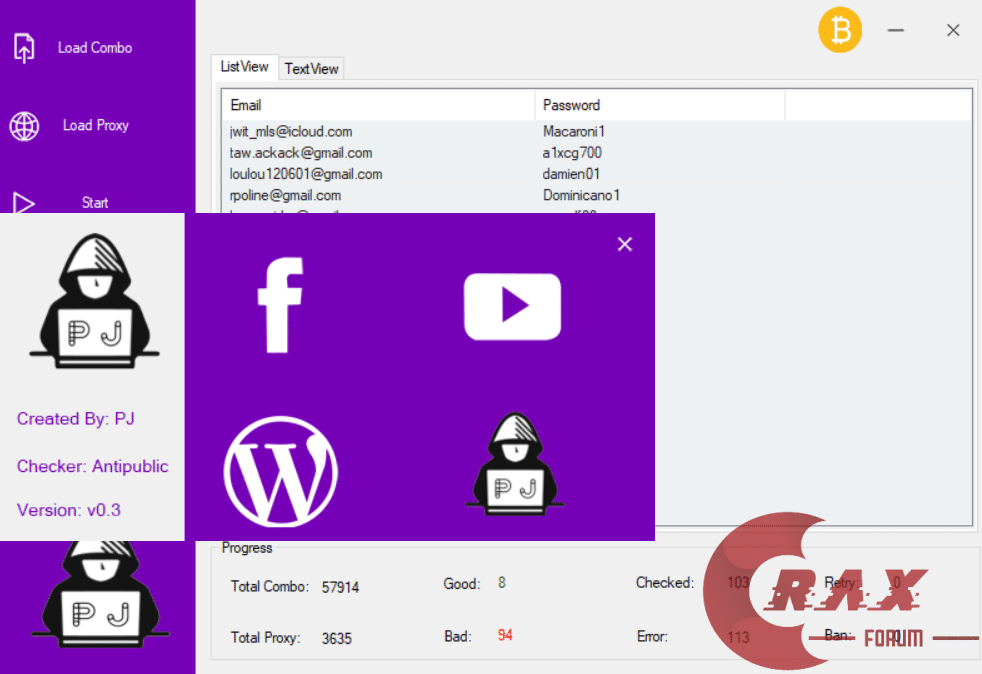Minimize the checker window
The width and height of the screenshot is (982, 674).
896,30
